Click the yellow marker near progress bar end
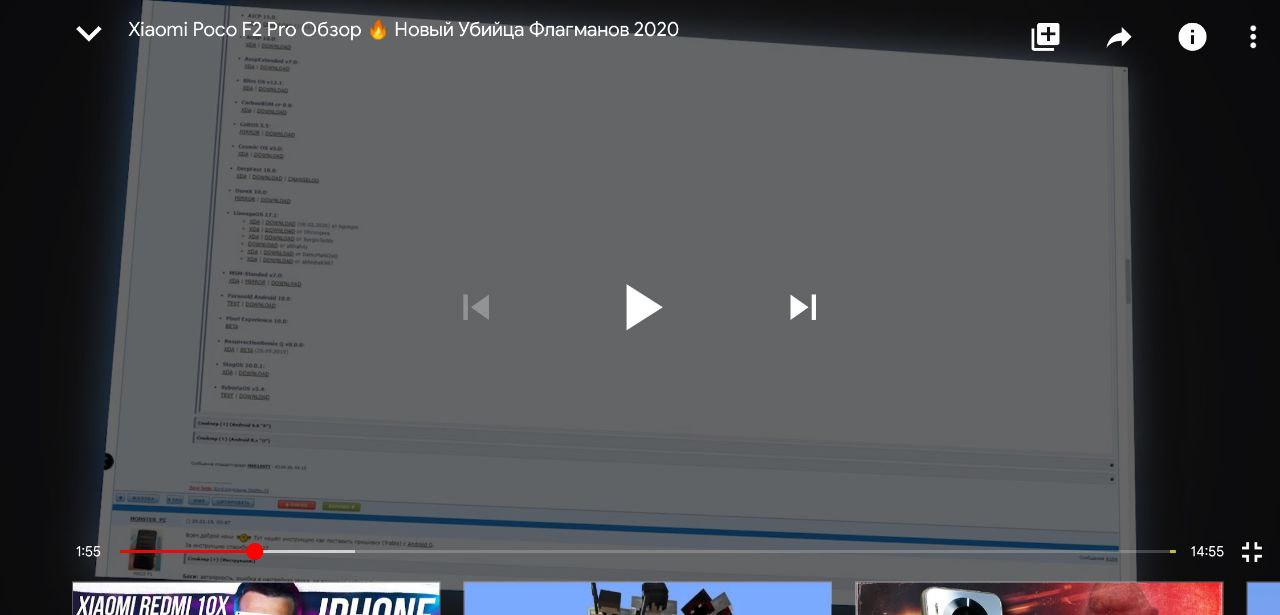Screen dimensions: 1280x615 pyautogui.click(x=1172, y=551)
